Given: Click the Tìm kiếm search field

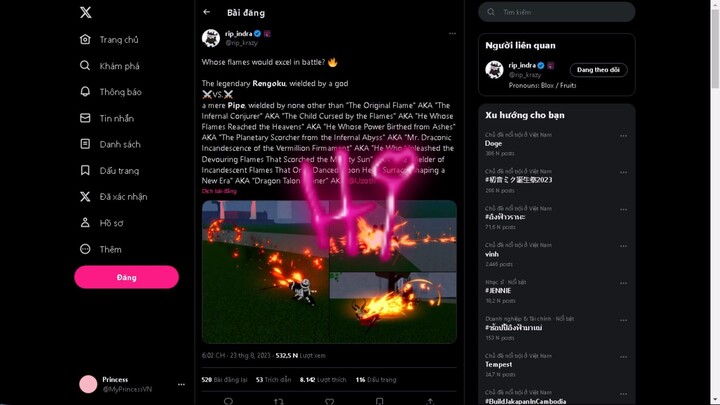Looking at the screenshot, I should (557, 12).
